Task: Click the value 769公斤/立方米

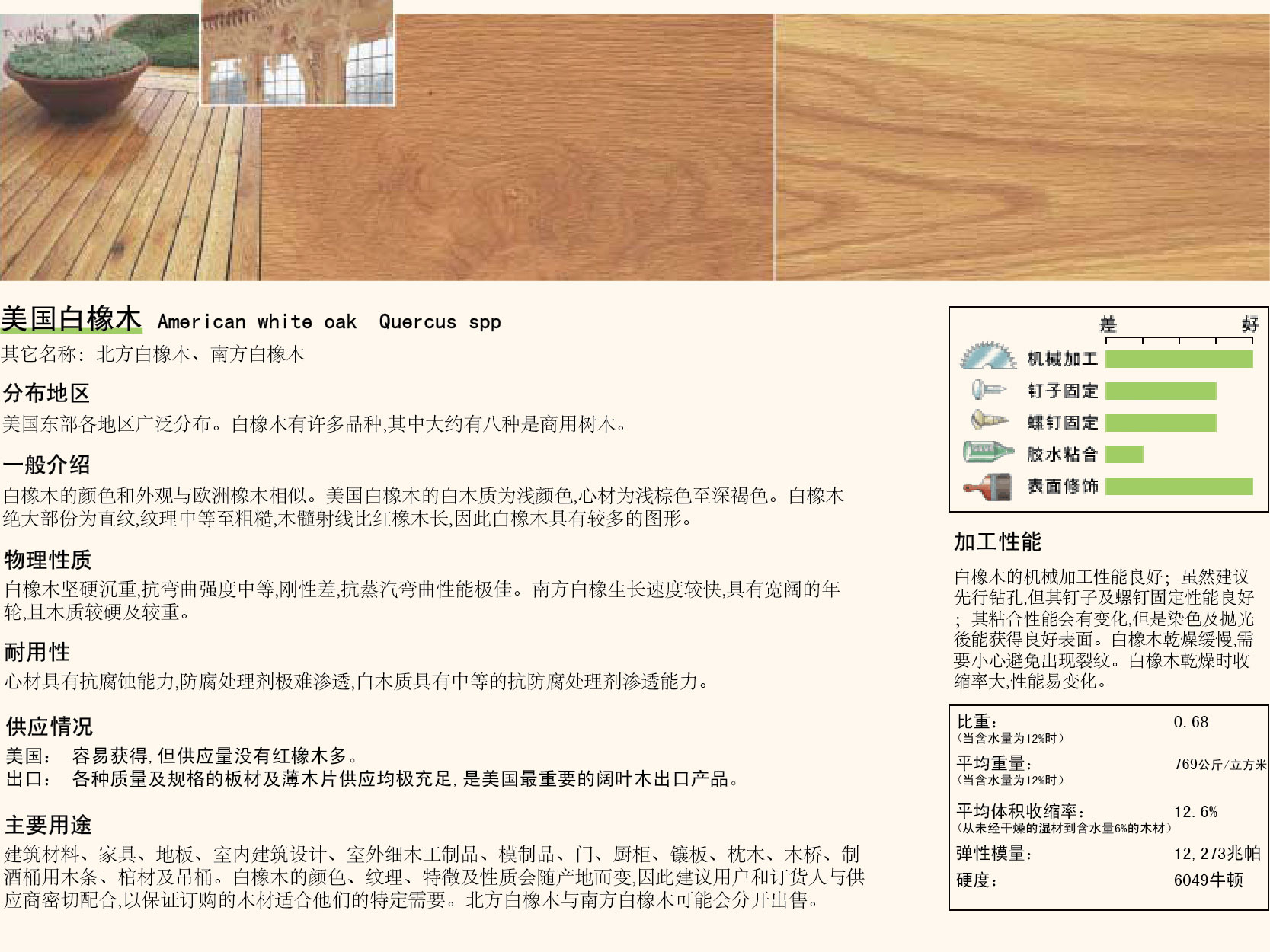Action: pos(1220,764)
